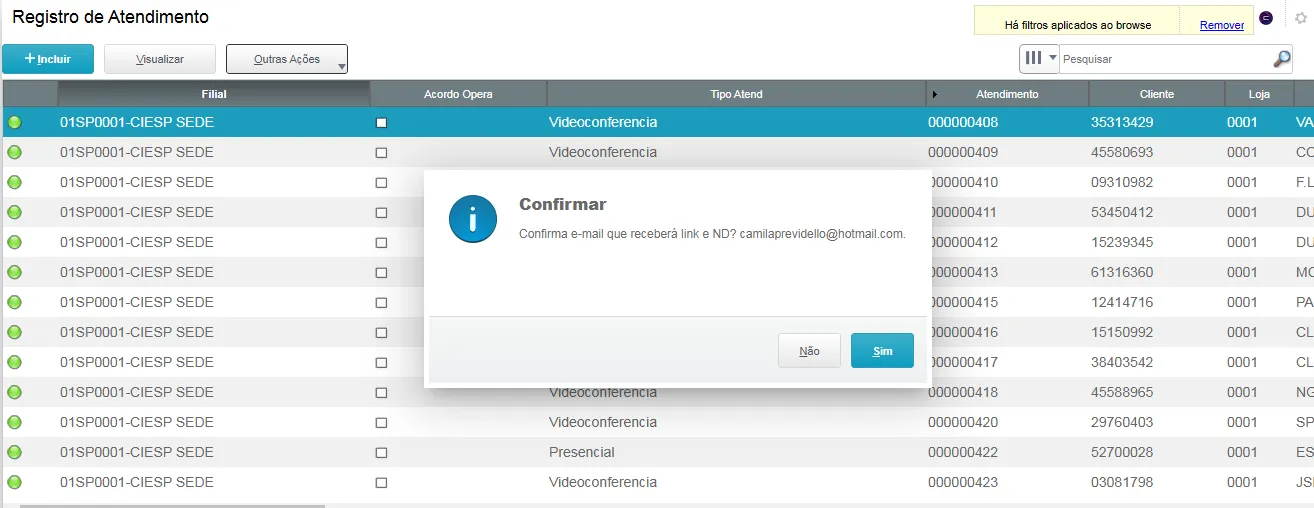Viewport: 1314px width, 508px height.
Task: Click the blue info icon in dialog
Action: tap(473, 219)
